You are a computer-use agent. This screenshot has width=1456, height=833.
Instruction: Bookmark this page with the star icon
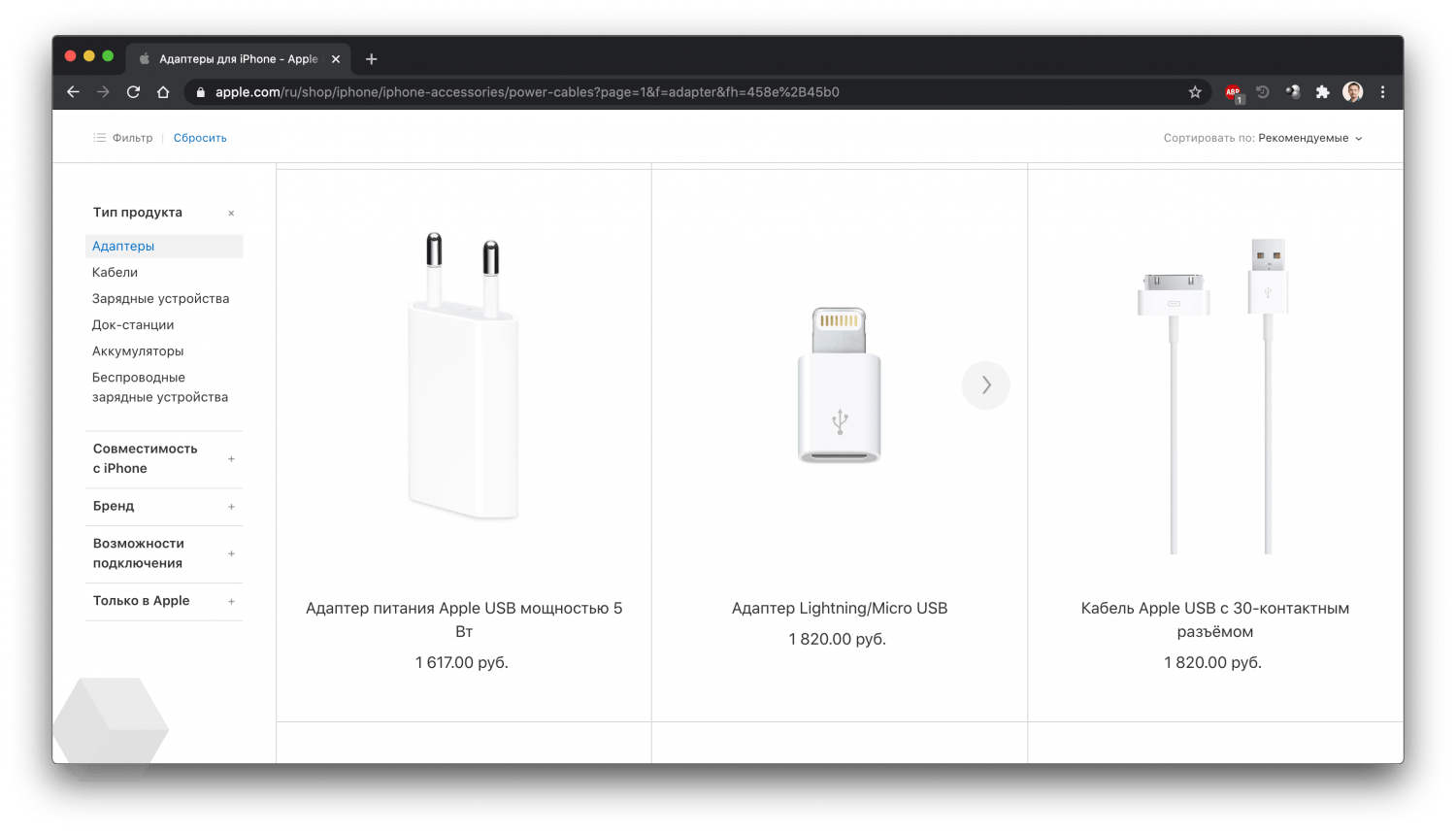point(1195,92)
